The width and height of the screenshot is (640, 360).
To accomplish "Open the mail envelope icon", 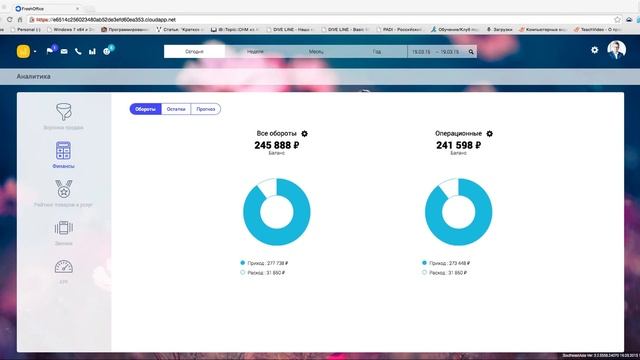I will click(64, 51).
